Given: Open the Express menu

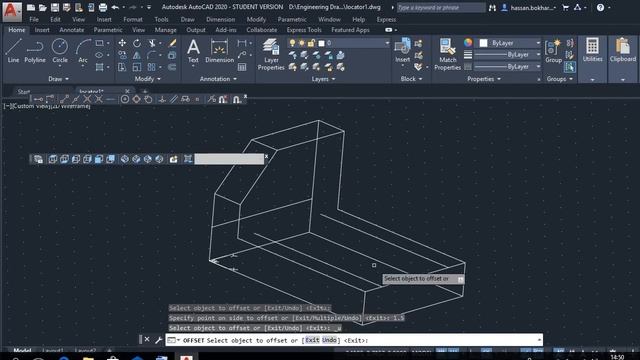Looking at the screenshot, I should 386,19.
